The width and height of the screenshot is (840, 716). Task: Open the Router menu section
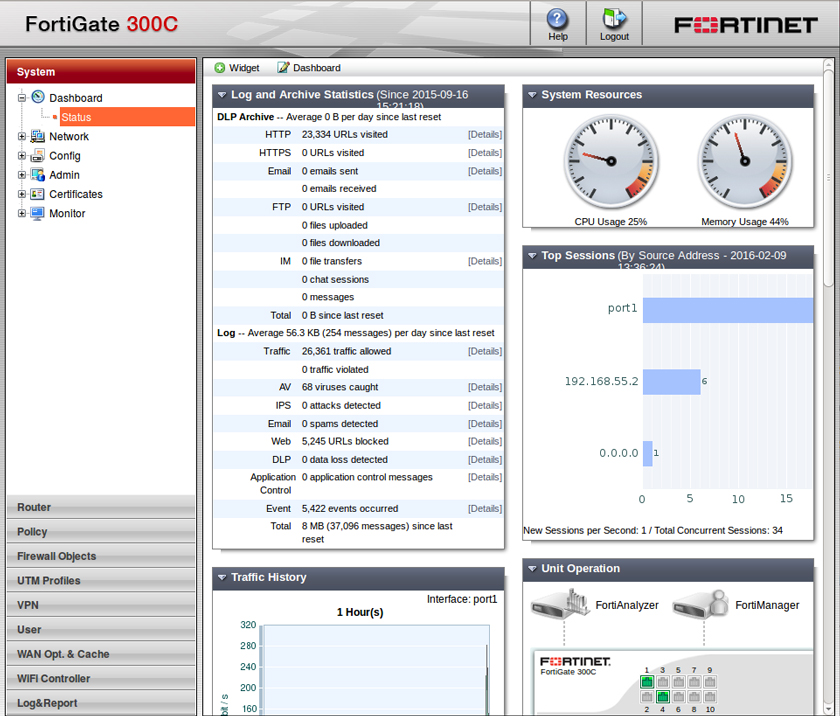(x=101, y=507)
